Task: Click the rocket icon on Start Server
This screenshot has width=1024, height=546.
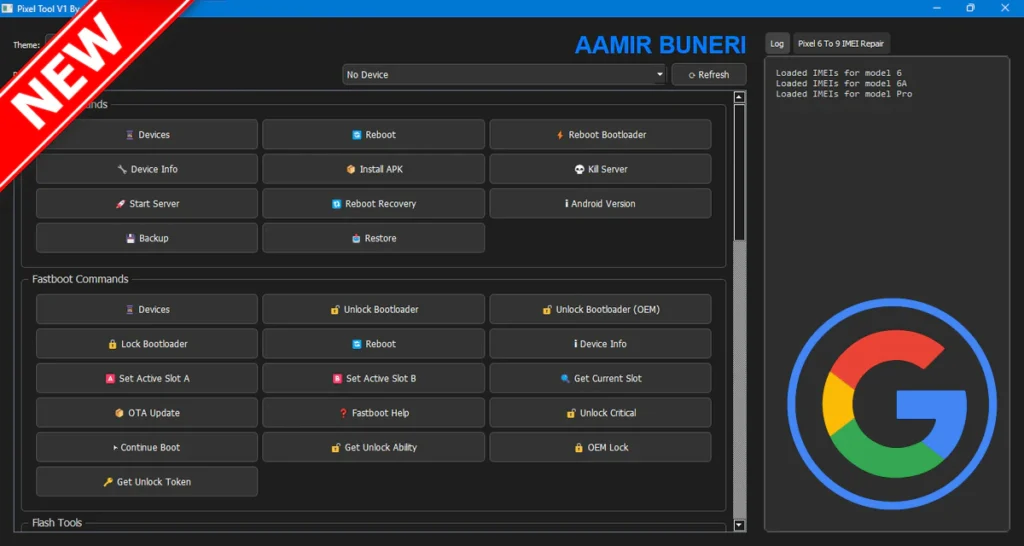Action: (120, 204)
